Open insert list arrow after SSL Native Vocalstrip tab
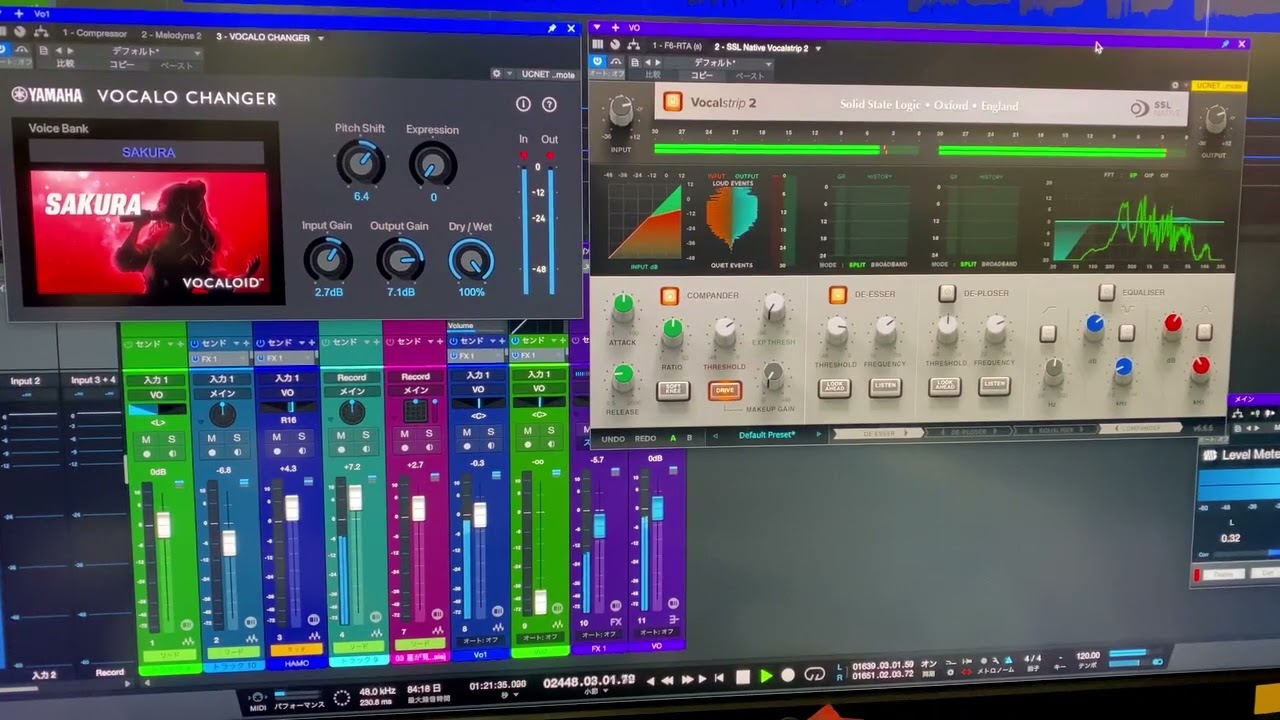This screenshot has width=1280, height=720. click(x=818, y=48)
